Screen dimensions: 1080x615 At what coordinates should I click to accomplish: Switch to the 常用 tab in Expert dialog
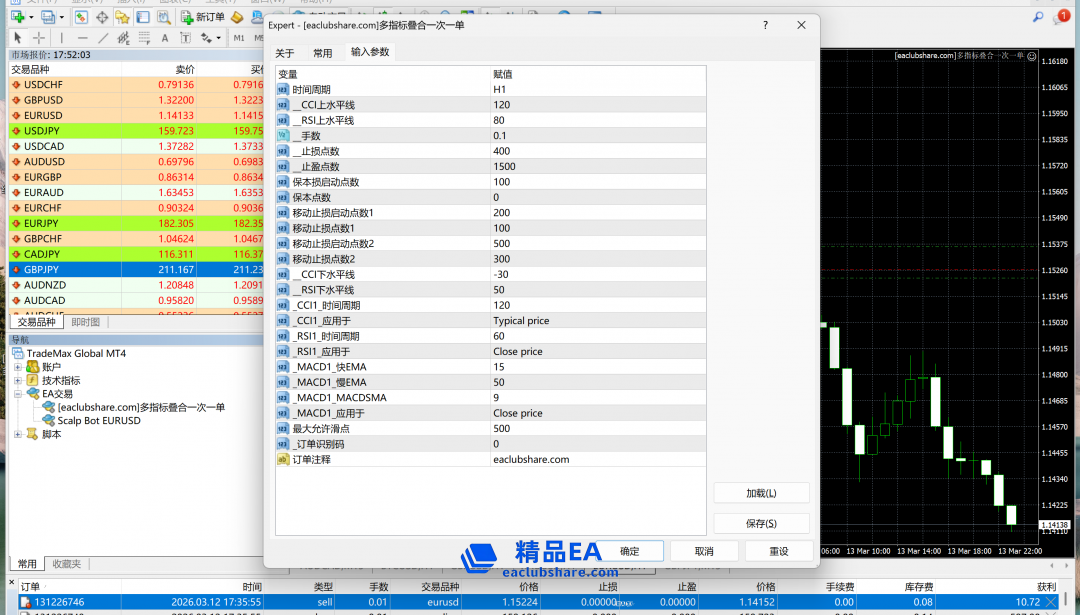[x=322, y=53]
